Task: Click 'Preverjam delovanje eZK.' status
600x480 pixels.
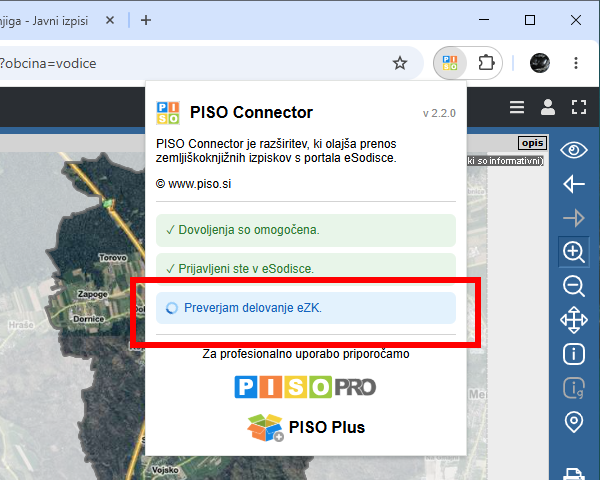Action: click(306, 308)
